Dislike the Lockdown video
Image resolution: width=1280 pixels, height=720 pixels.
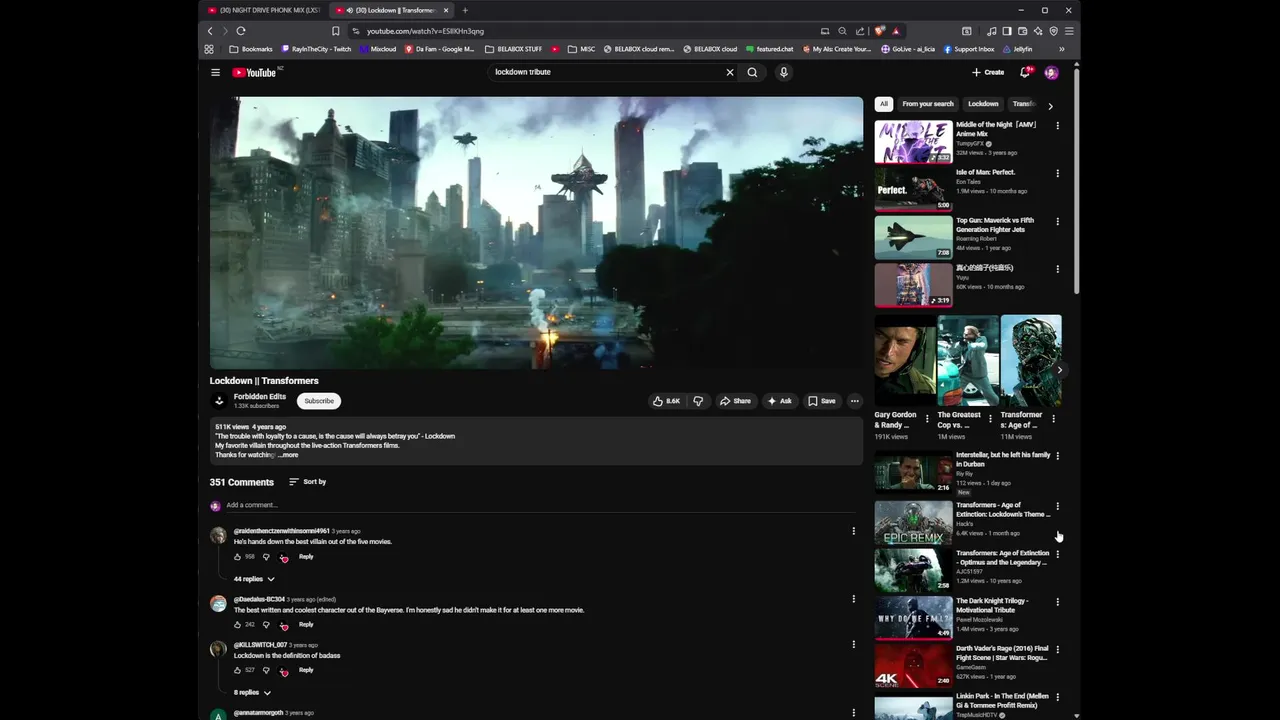[698, 401]
